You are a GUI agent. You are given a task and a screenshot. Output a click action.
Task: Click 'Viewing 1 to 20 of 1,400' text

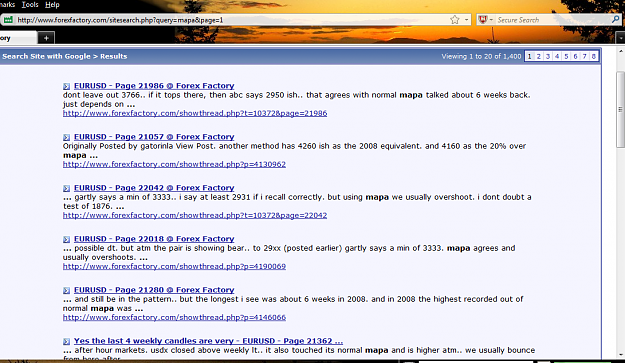[x=481, y=56]
